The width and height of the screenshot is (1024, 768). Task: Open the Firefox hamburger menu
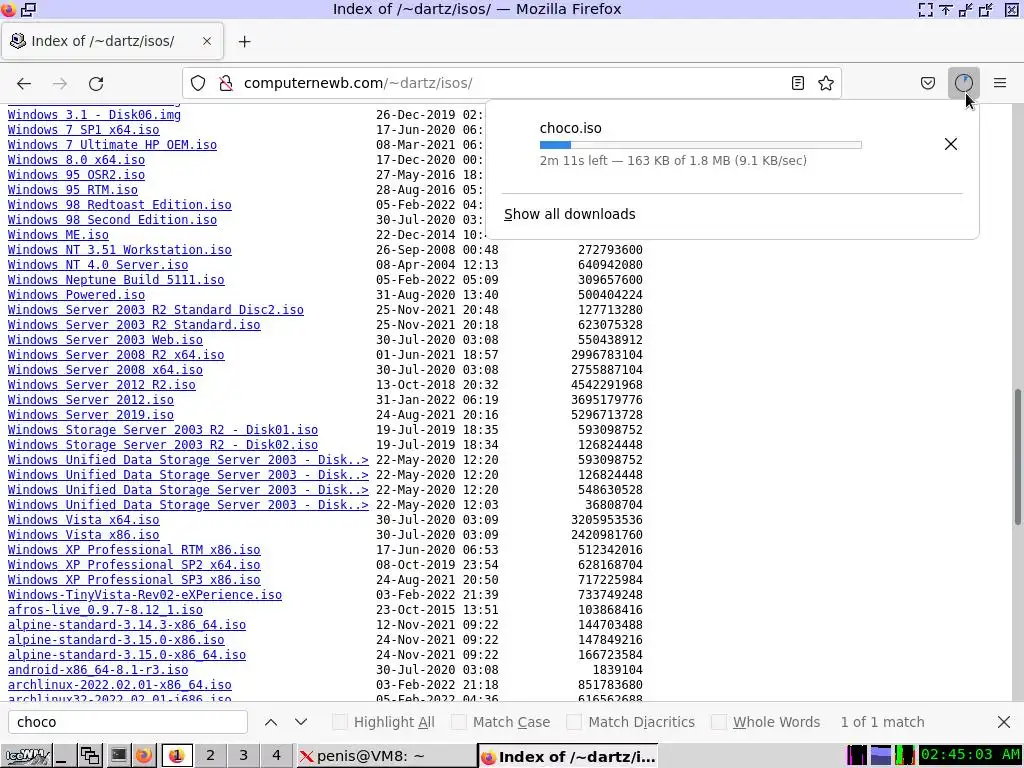[x=999, y=83]
